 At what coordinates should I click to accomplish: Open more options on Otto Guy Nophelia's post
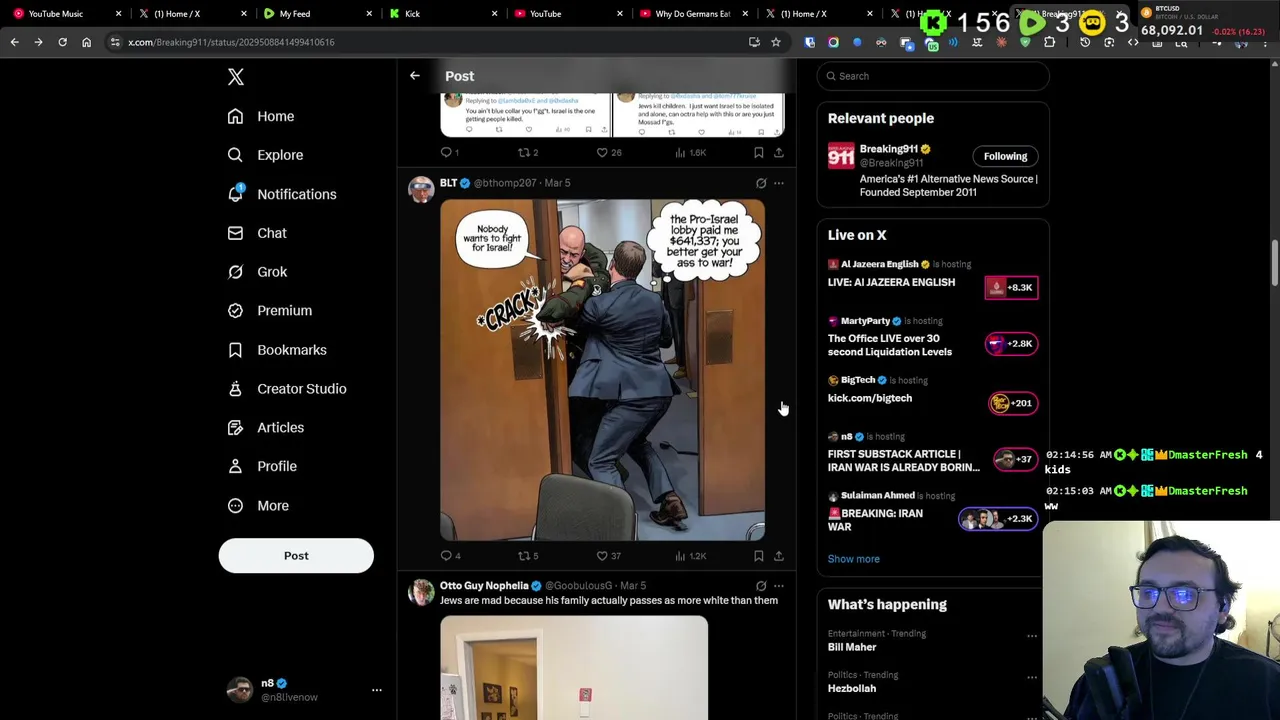779,586
